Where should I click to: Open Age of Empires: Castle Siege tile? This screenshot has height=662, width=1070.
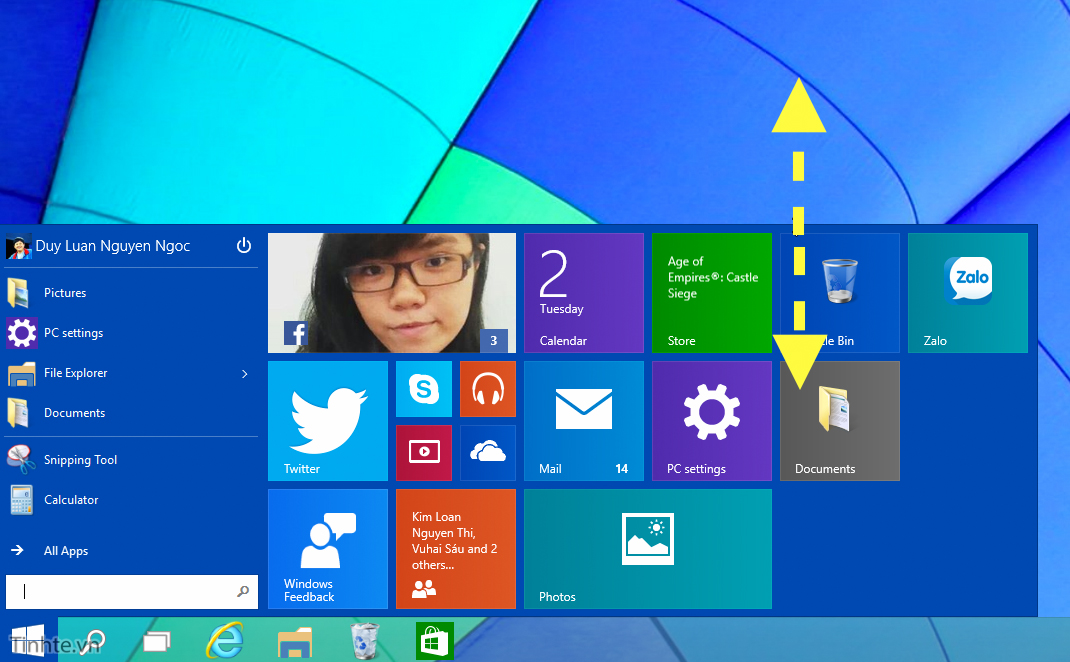(x=711, y=292)
